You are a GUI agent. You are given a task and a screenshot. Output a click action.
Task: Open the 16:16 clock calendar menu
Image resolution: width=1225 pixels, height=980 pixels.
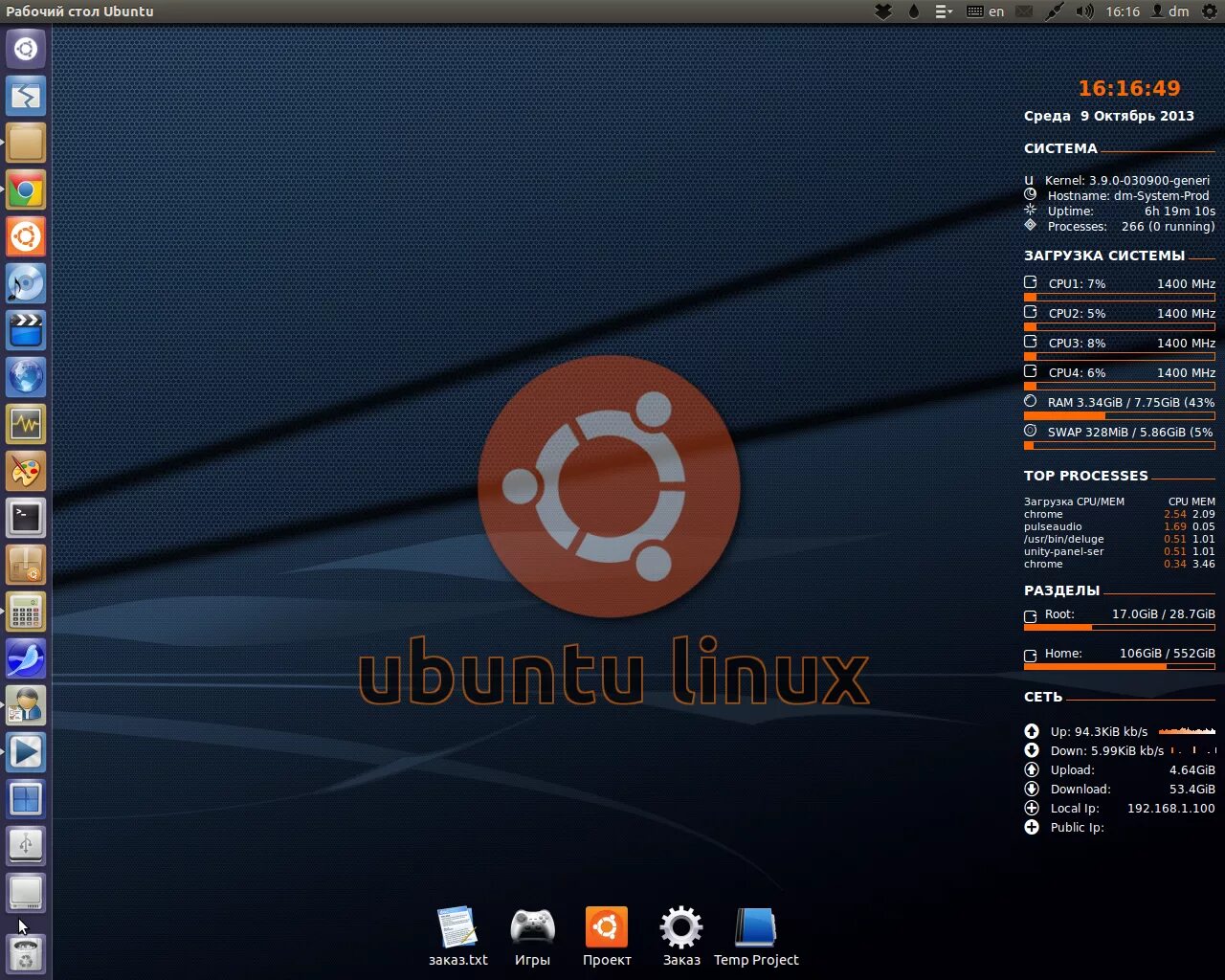point(1123,11)
